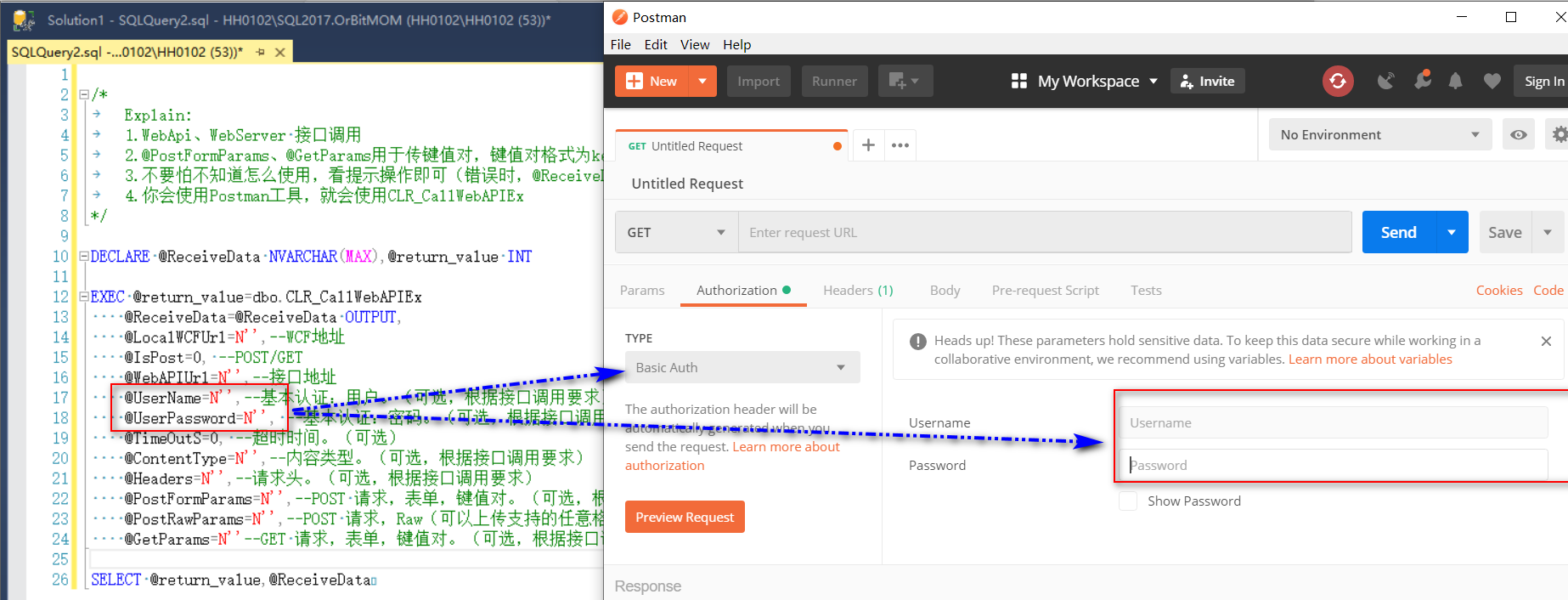Open the View menu in Postman
1568x600 pixels.
695,44
